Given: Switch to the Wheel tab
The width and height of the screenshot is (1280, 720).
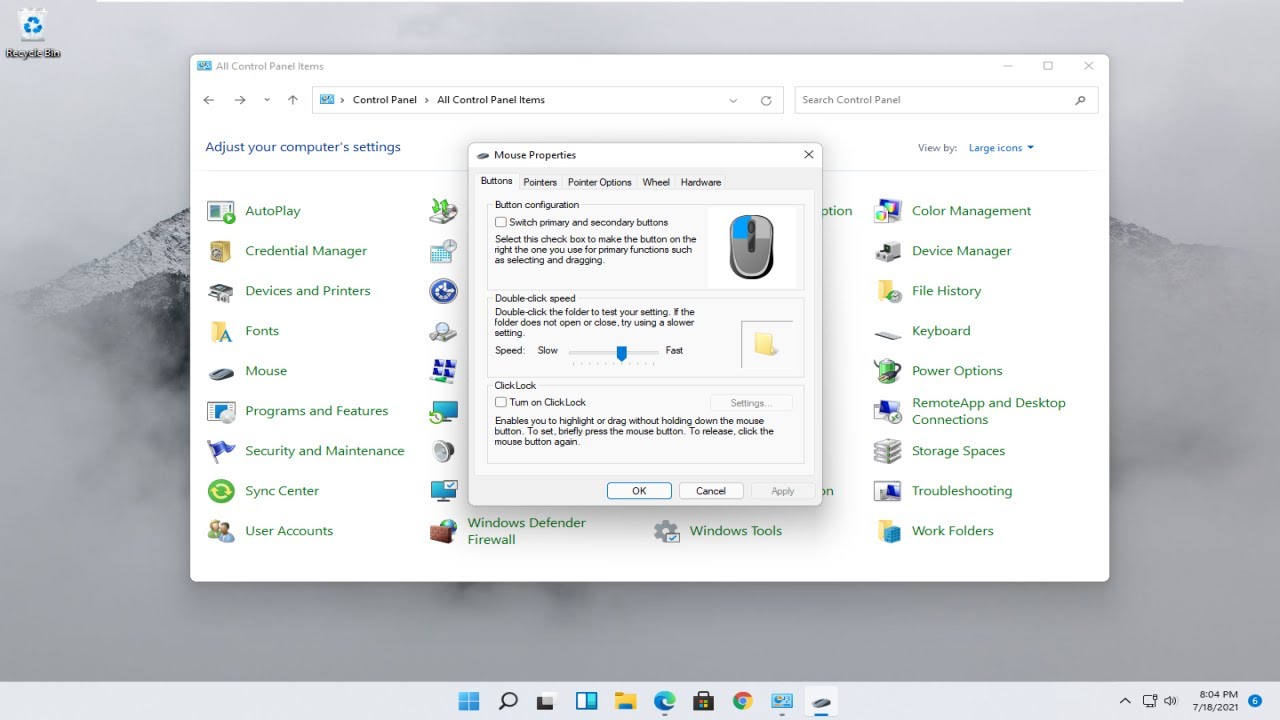Looking at the screenshot, I should [x=656, y=182].
